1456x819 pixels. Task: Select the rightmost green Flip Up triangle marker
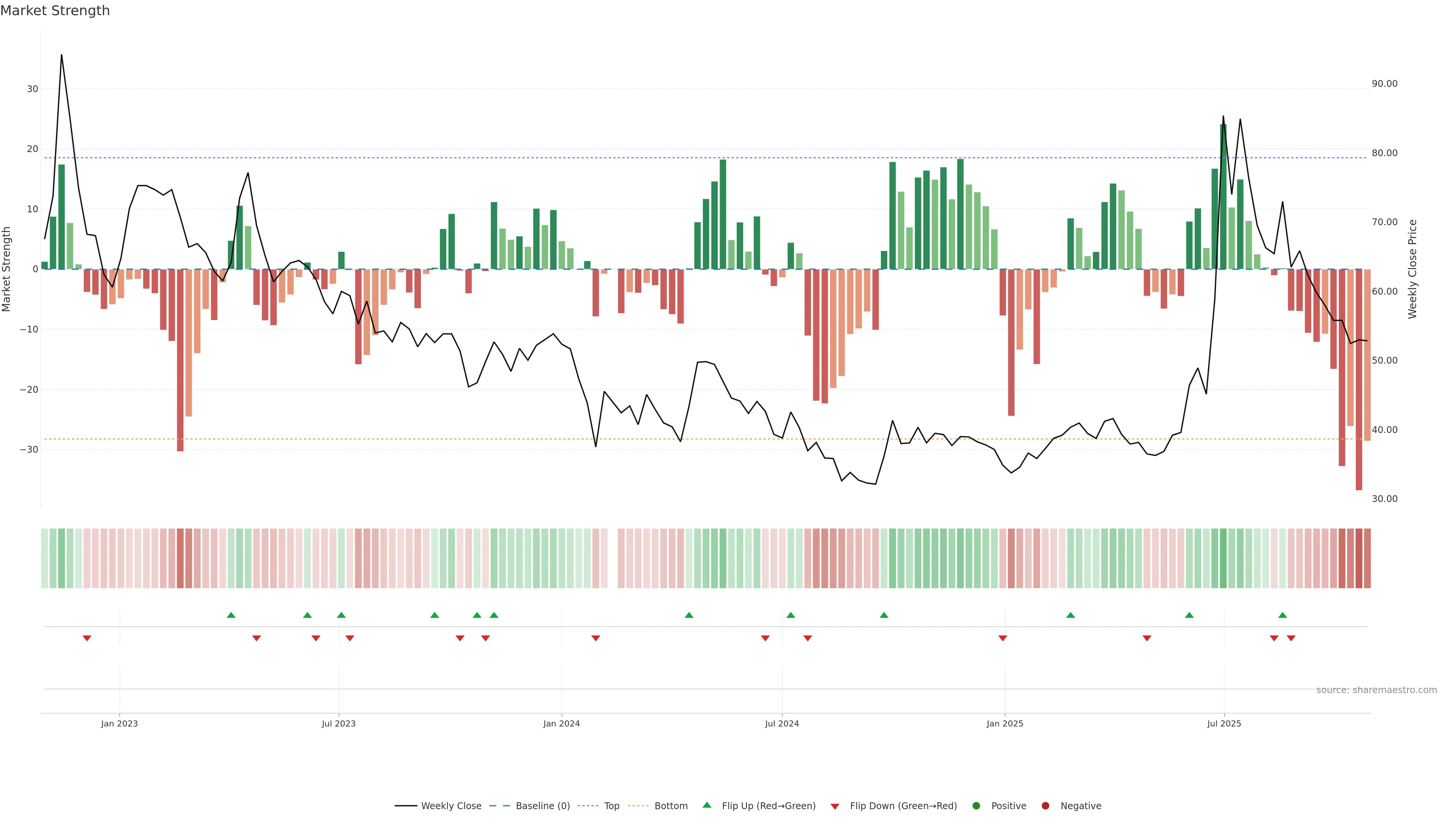[1282, 615]
